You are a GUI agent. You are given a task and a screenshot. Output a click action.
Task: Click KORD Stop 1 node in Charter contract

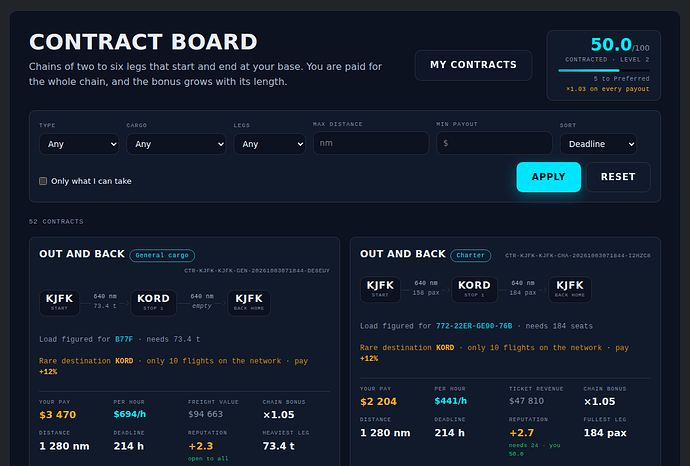474,289
